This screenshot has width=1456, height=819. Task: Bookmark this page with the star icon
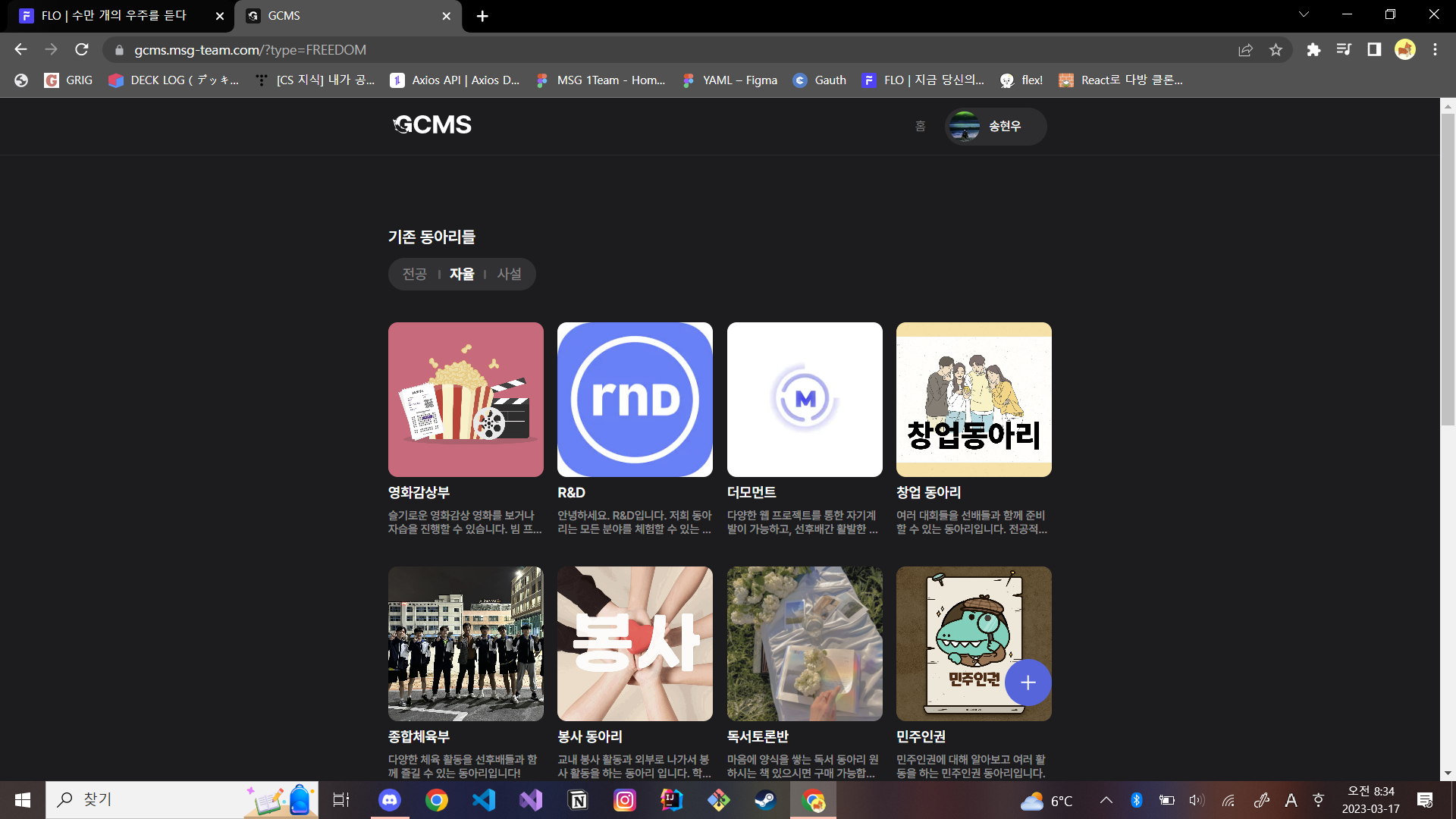[x=1276, y=49]
